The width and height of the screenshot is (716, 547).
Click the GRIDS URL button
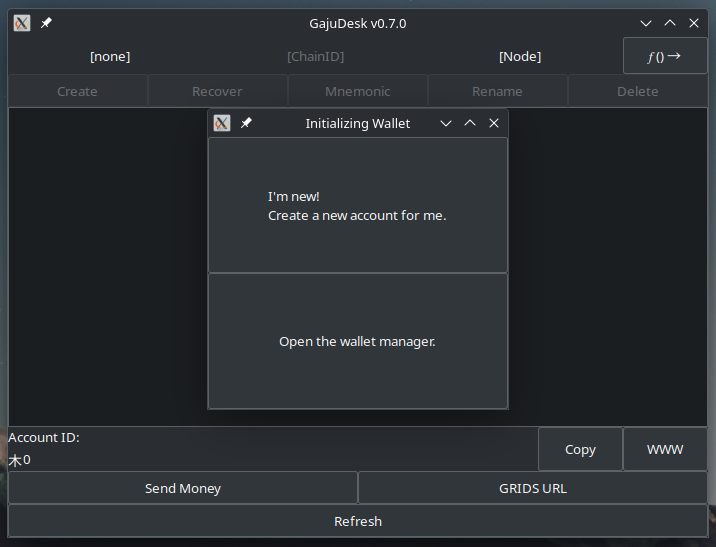[x=532, y=488]
